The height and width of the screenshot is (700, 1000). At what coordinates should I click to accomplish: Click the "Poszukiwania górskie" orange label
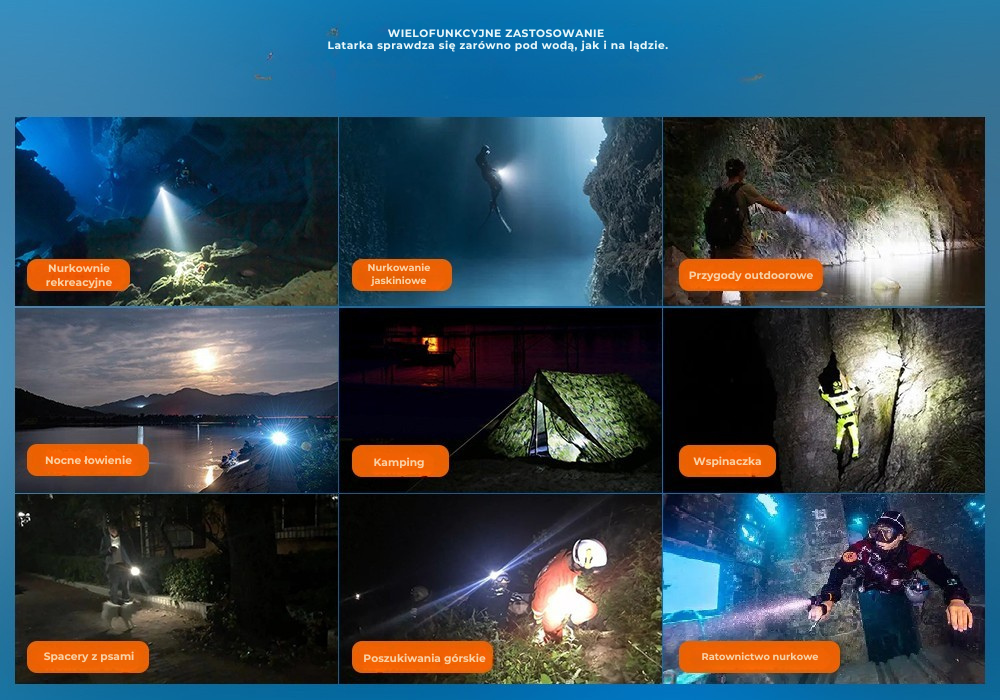pyautogui.click(x=422, y=657)
